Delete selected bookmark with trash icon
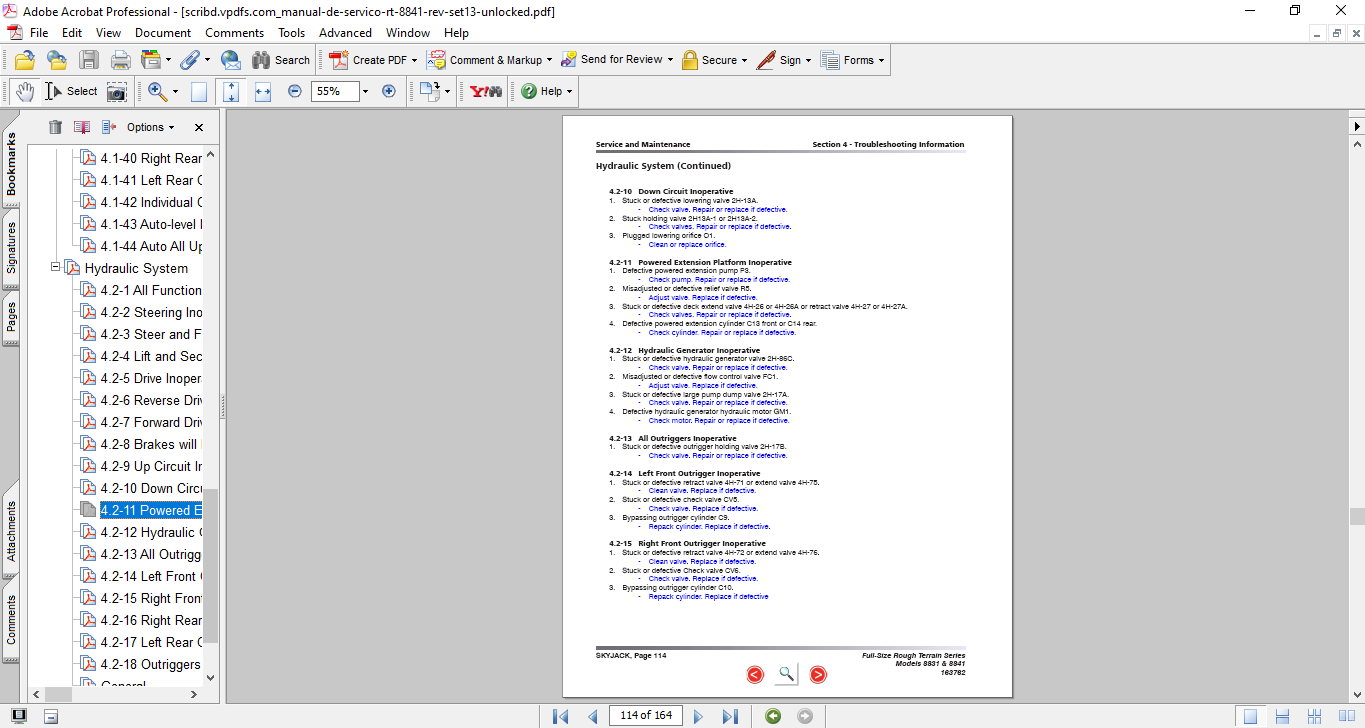Screen dimensions: 1365x728 (55, 127)
